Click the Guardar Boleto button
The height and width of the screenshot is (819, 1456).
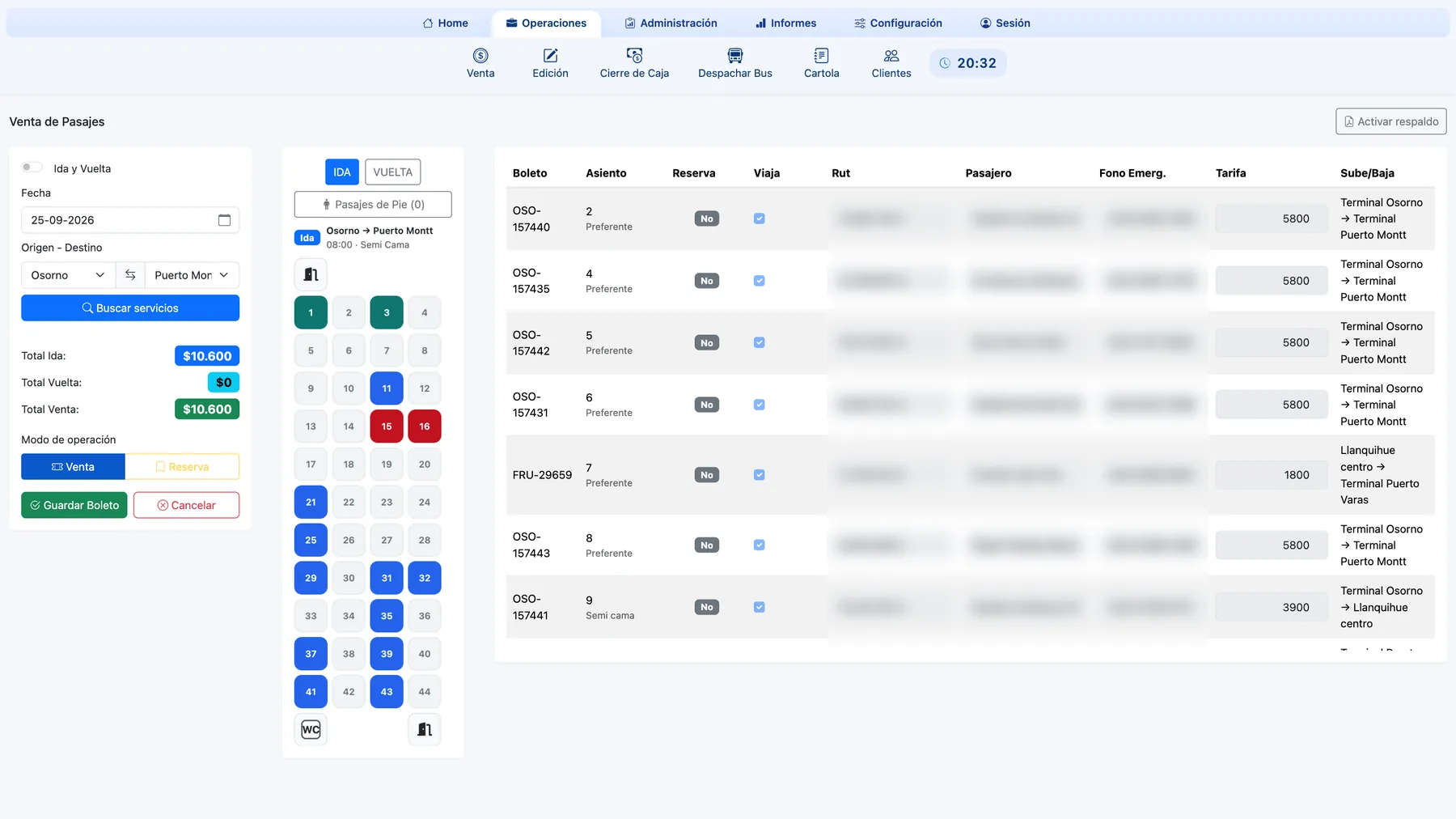[x=74, y=505]
